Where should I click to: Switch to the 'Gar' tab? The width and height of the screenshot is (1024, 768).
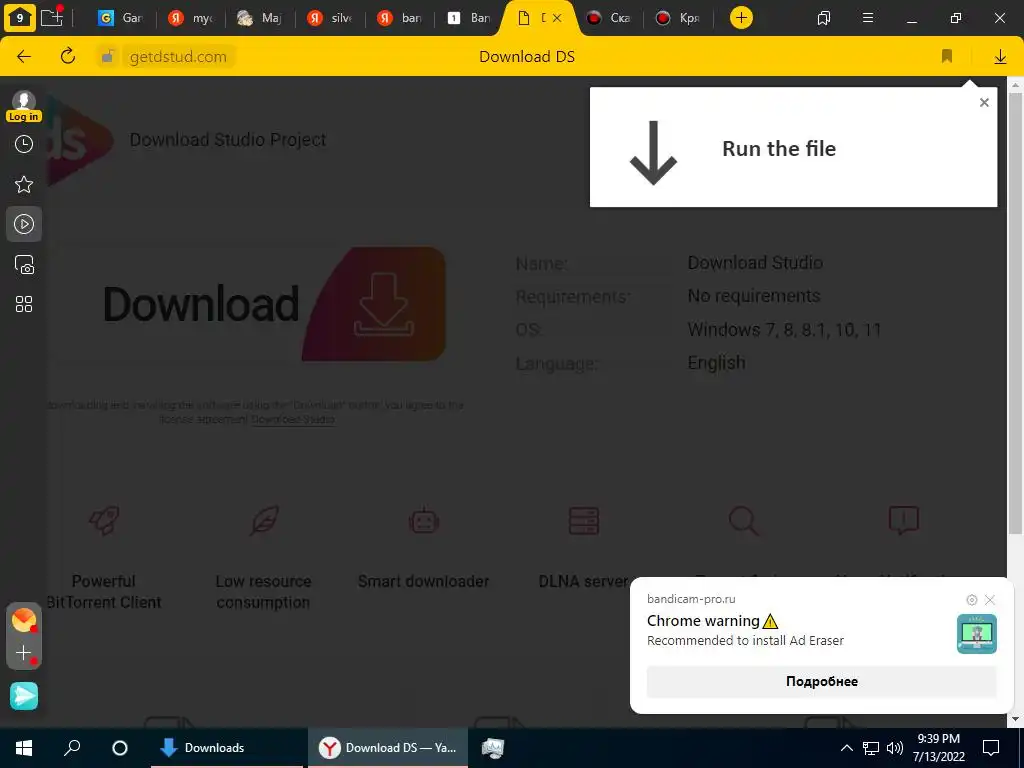tap(120, 18)
